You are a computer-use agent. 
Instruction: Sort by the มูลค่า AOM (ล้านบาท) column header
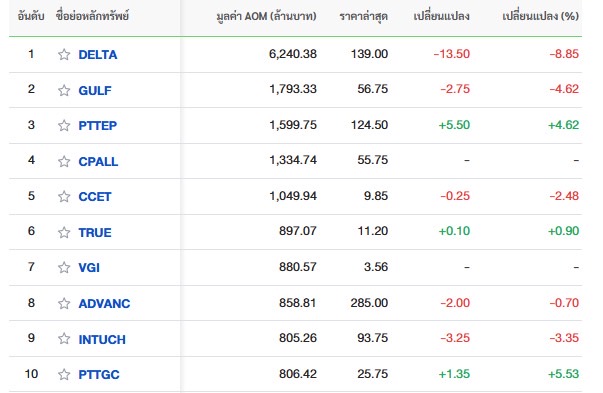coord(266,16)
